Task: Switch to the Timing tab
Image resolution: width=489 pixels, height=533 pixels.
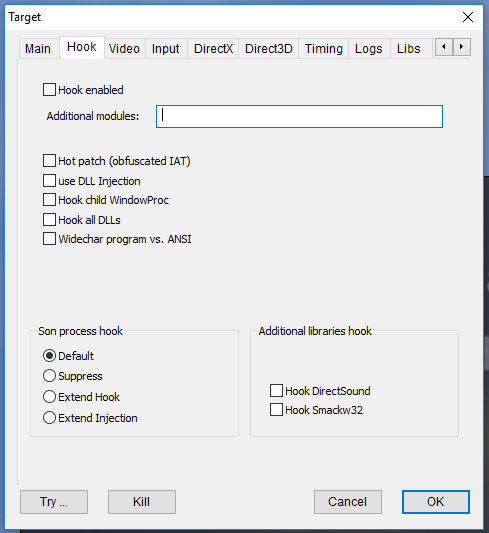Action: (324, 49)
